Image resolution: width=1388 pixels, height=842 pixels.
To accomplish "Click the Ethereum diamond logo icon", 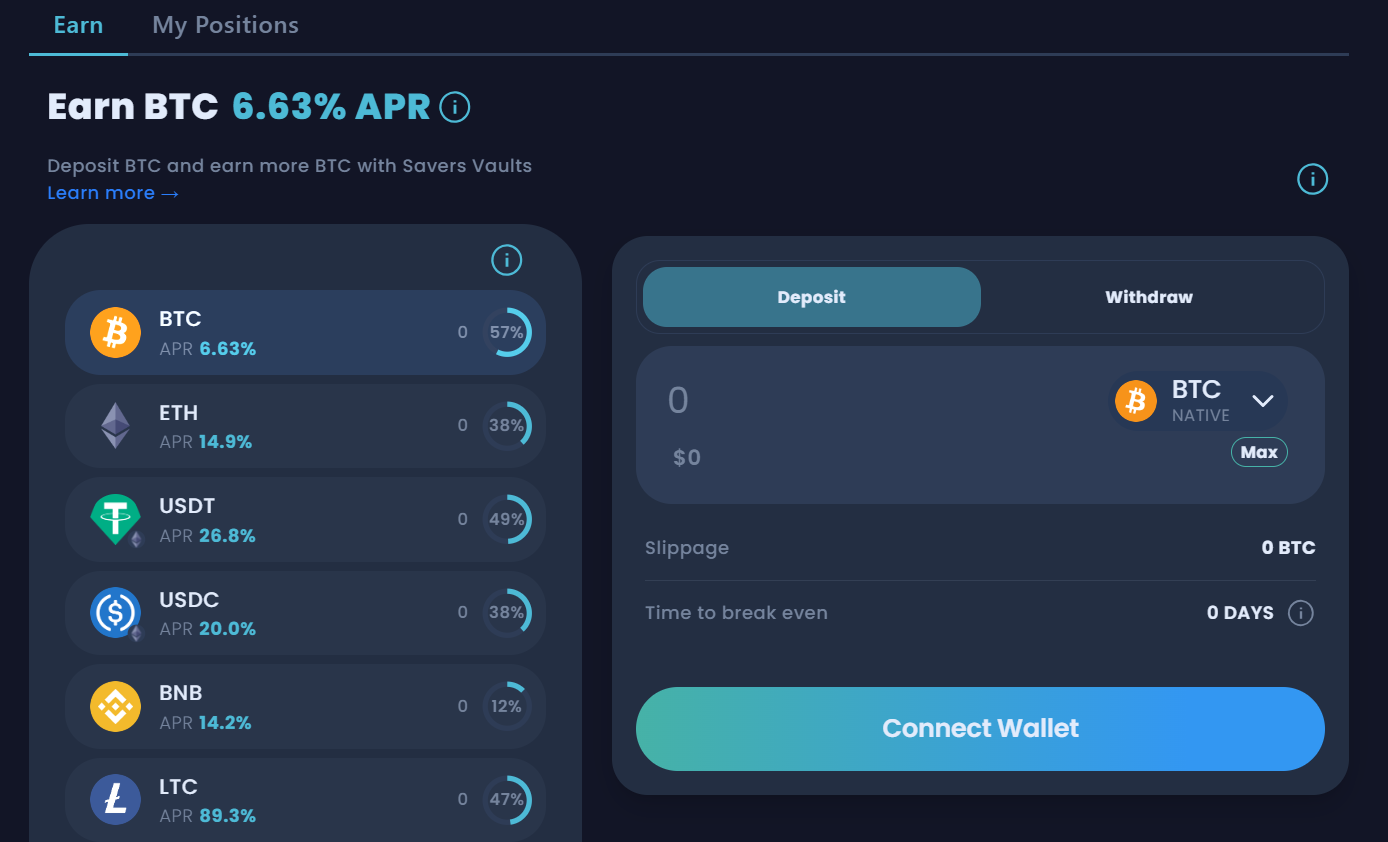I will tap(116, 426).
